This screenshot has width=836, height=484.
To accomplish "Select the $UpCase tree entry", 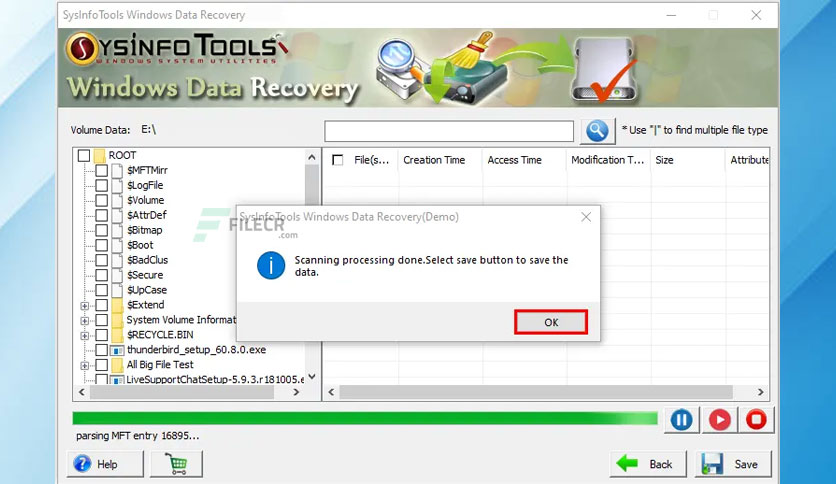I will 147,290.
